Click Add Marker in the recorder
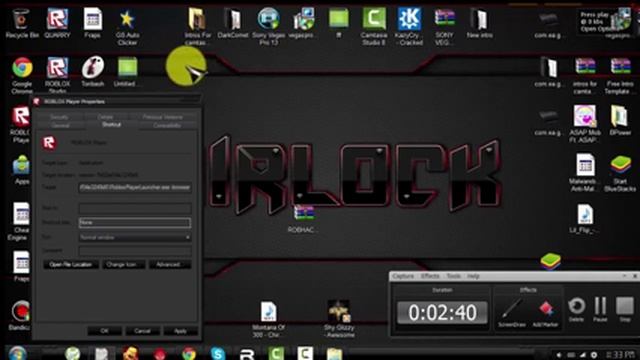Viewport: 640px width, 360px height. point(545,312)
